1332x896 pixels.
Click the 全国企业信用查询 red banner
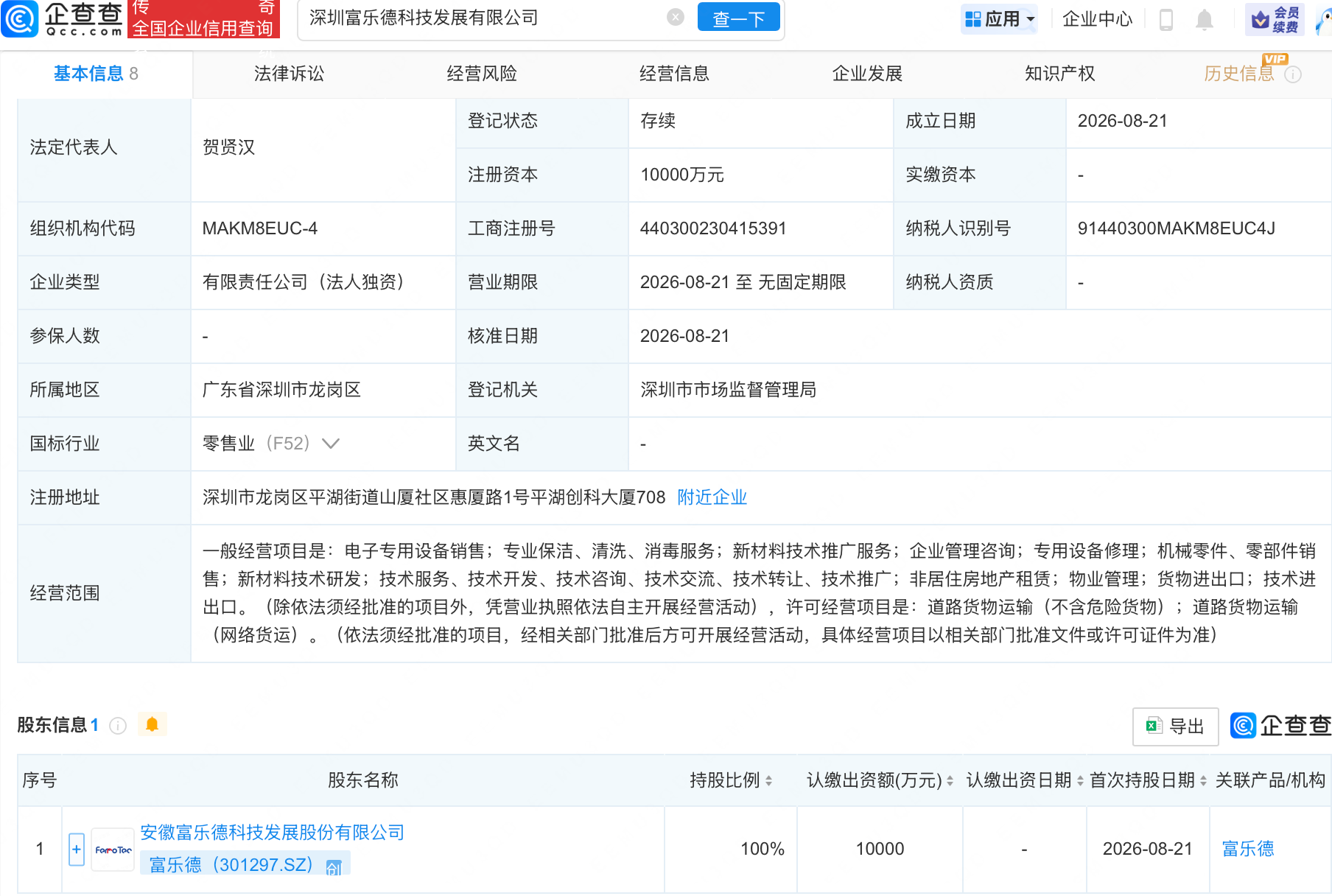coord(203,19)
